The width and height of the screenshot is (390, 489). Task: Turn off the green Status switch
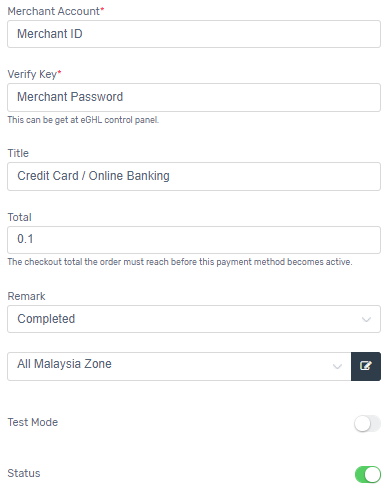(x=368, y=474)
